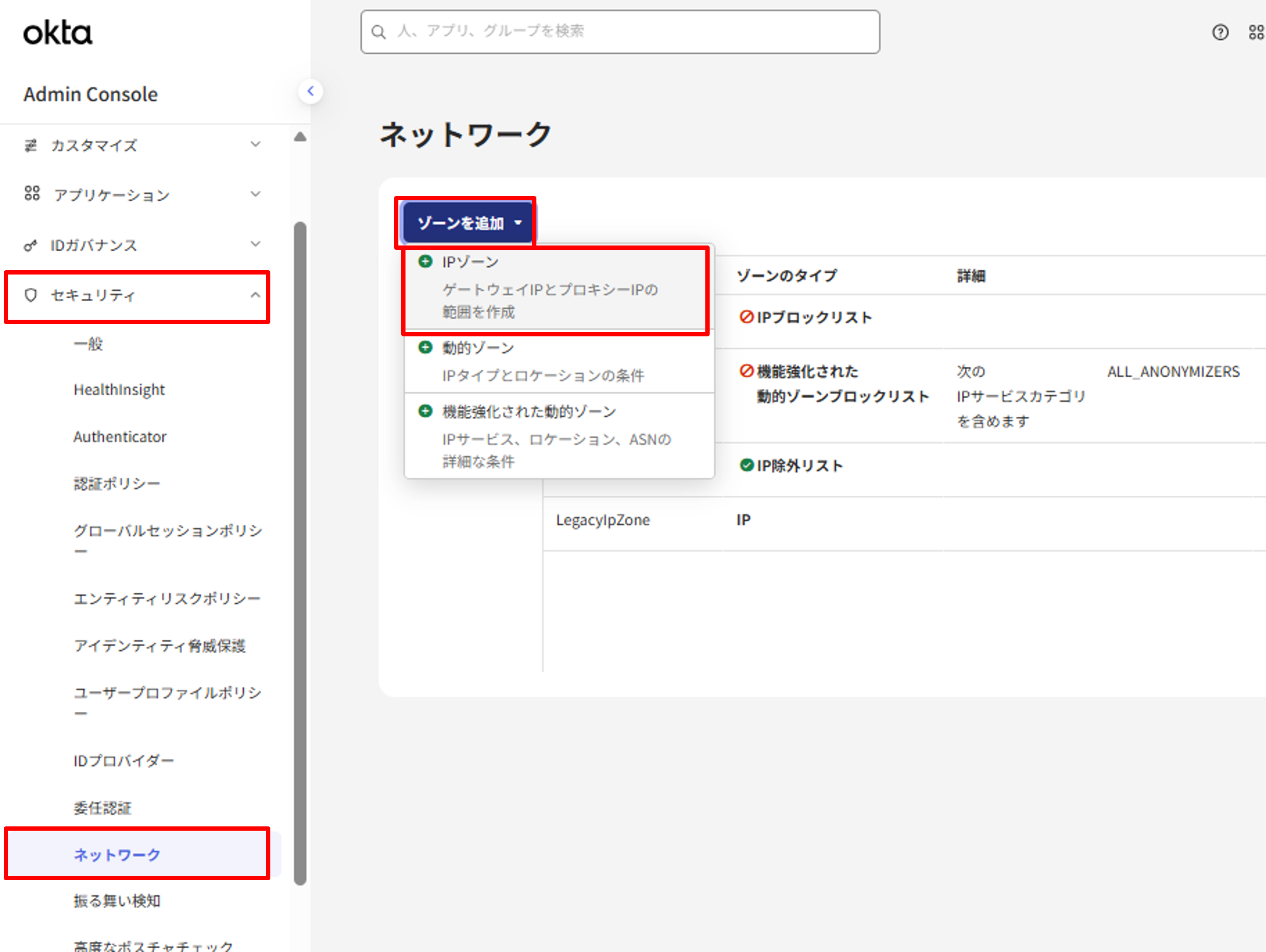The width and height of the screenshot is (1266, 952).
Task: Click the key icon beside IDガバナンス
Action: coord(30,245)
